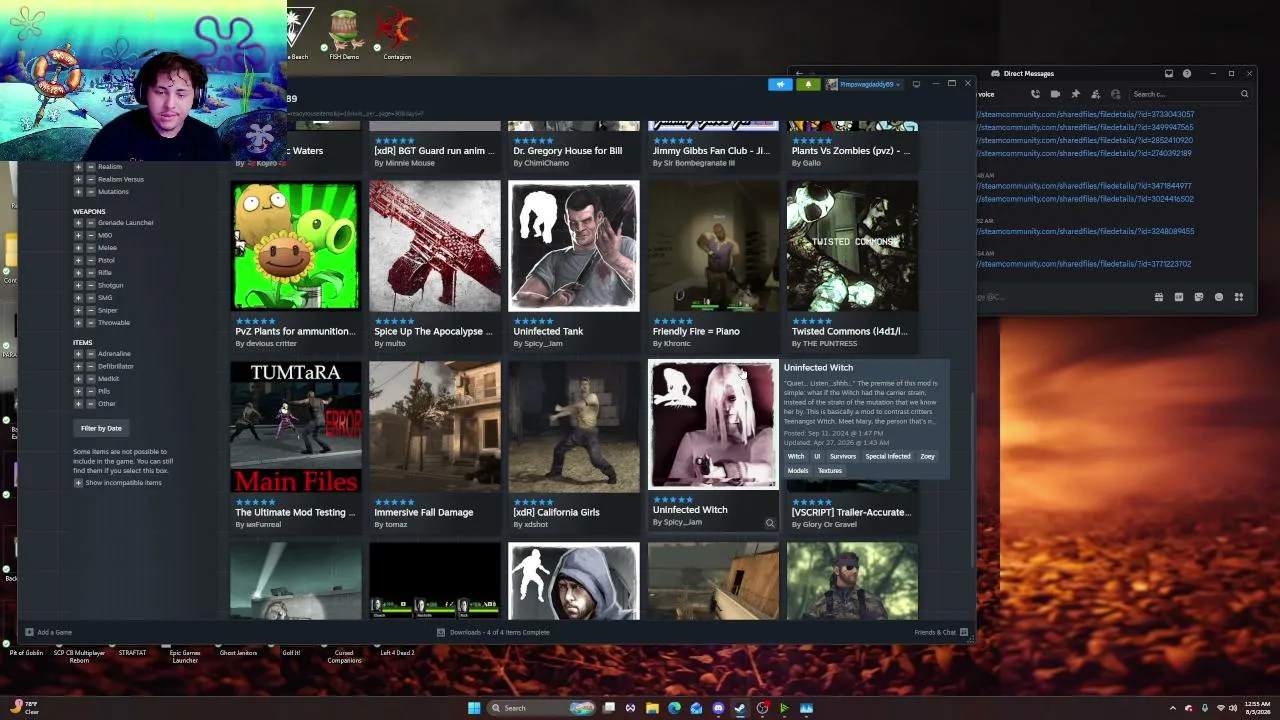Open steam link ending id=3771223702 in Discord

(1084, 264)
